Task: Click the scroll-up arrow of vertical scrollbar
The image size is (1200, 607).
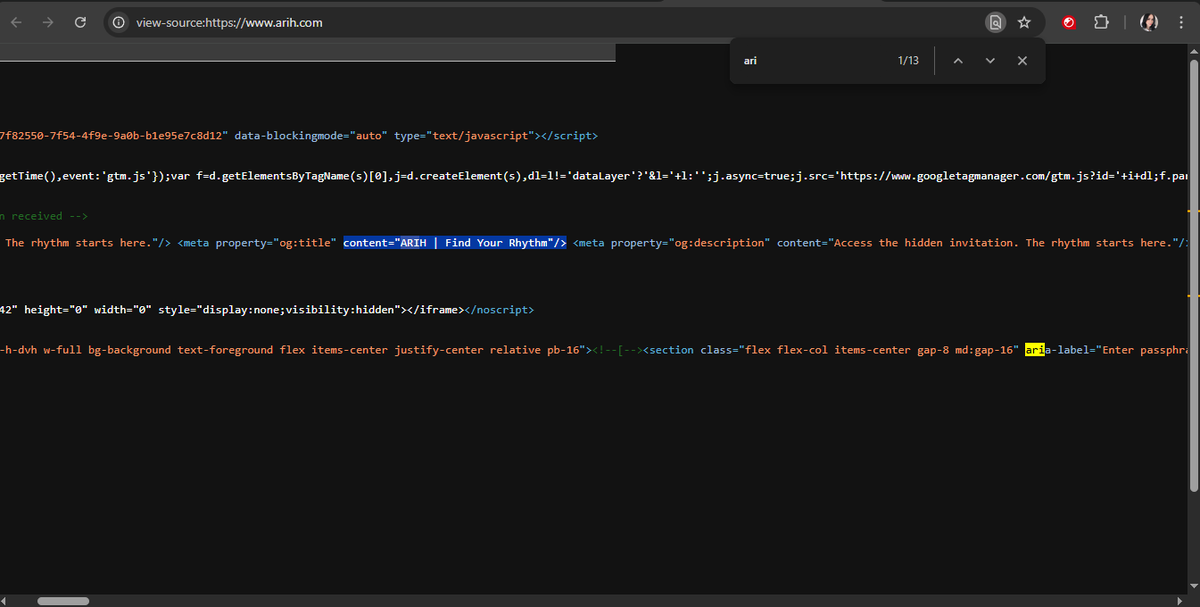Action: point(1193,50)
